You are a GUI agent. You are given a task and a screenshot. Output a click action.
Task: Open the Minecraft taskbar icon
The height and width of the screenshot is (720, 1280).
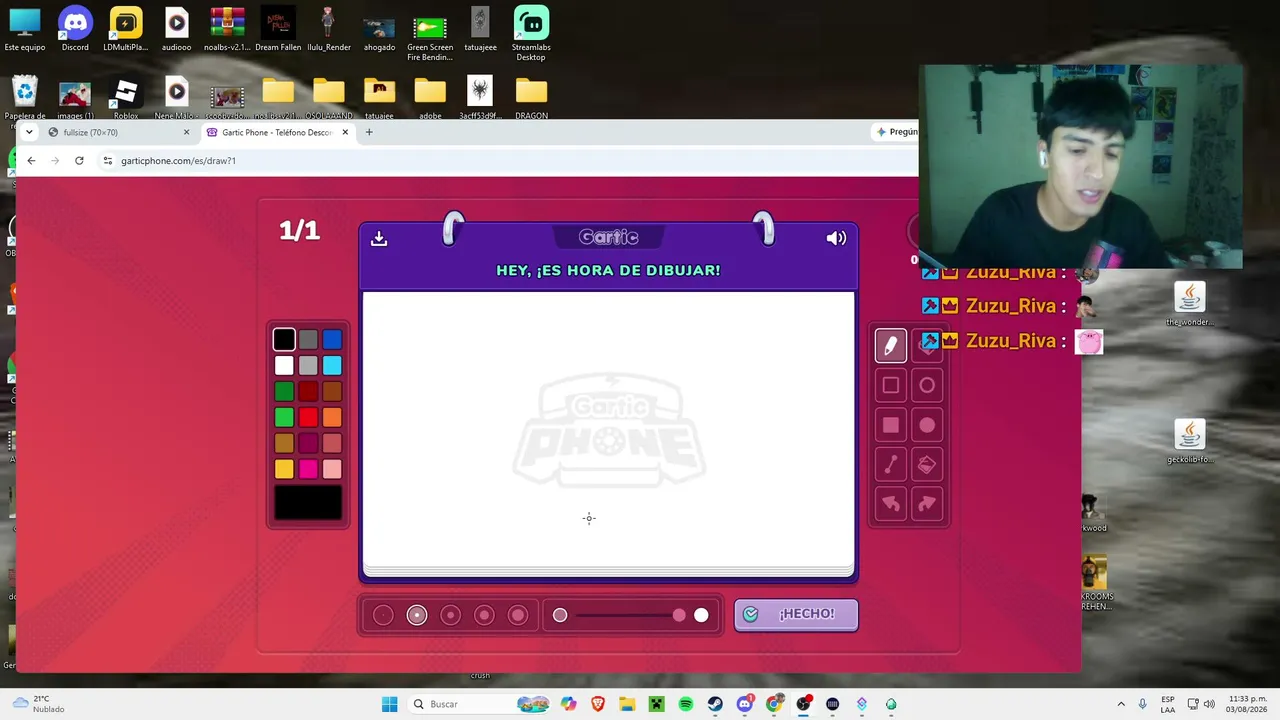click(656, 704)
